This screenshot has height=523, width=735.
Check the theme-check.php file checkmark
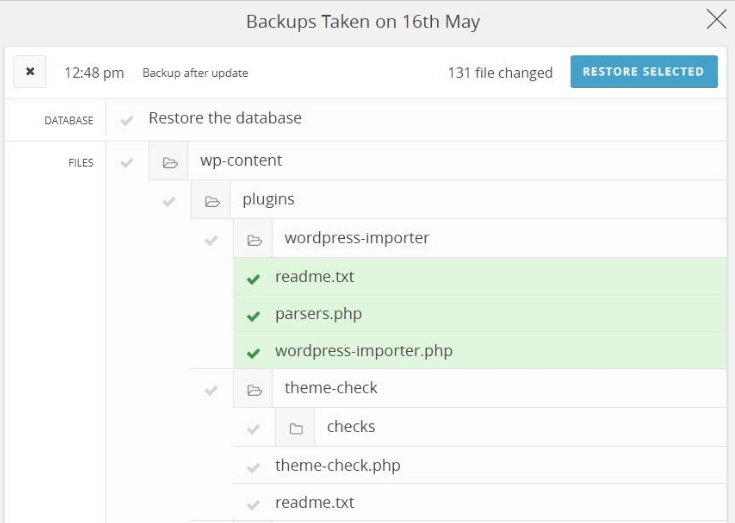point(253,467)
